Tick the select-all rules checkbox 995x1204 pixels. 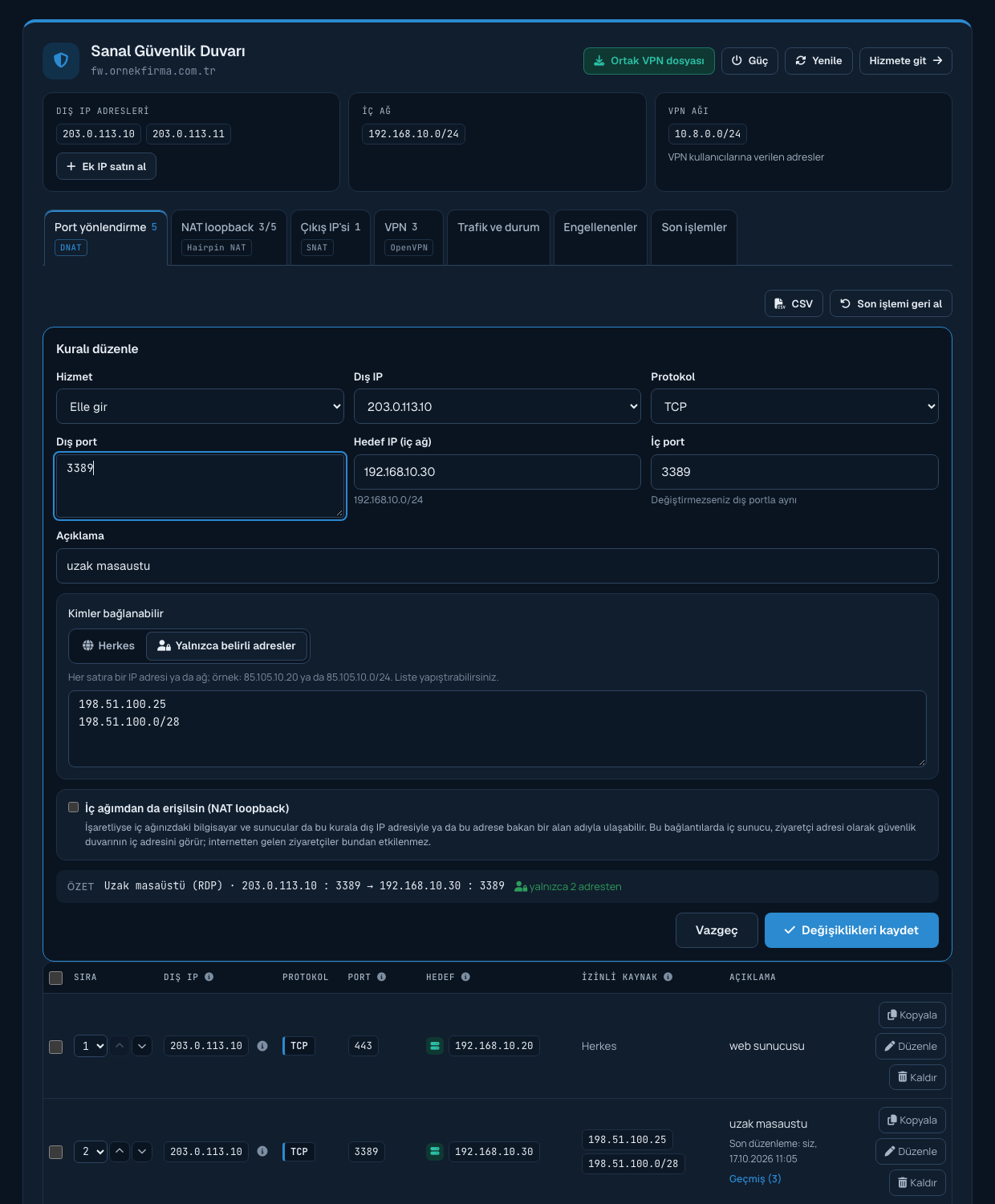click(x=55, y=978)
